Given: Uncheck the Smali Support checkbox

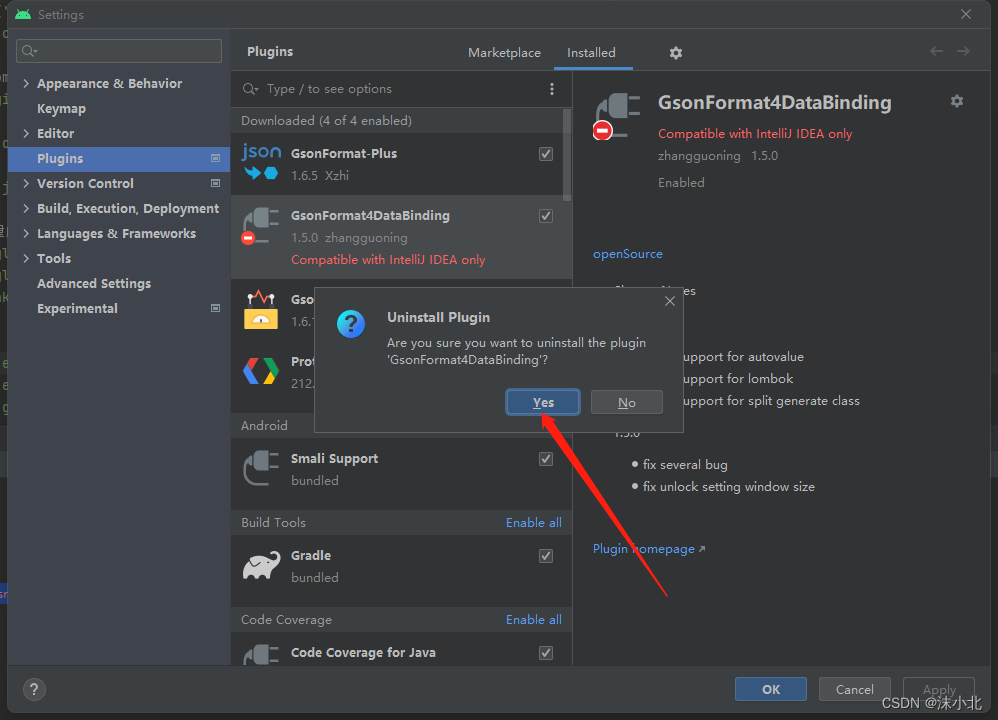Looking at the screenshot, I should click(545, 459).
